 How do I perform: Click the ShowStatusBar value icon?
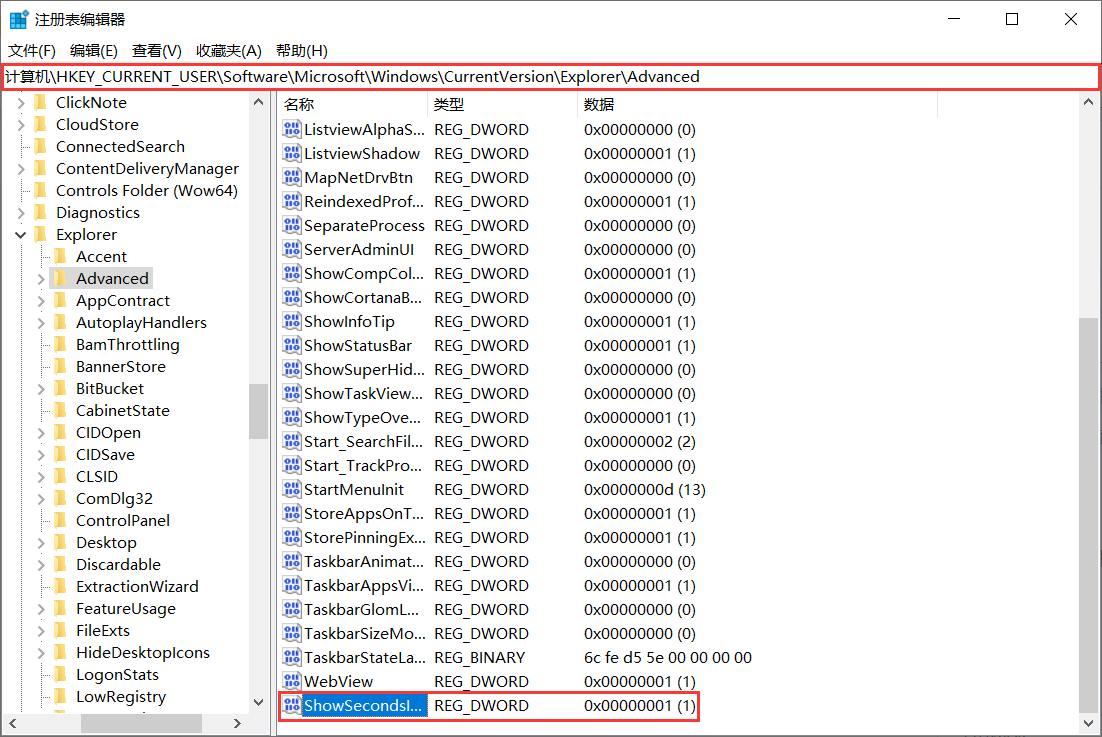click(292, 346)
